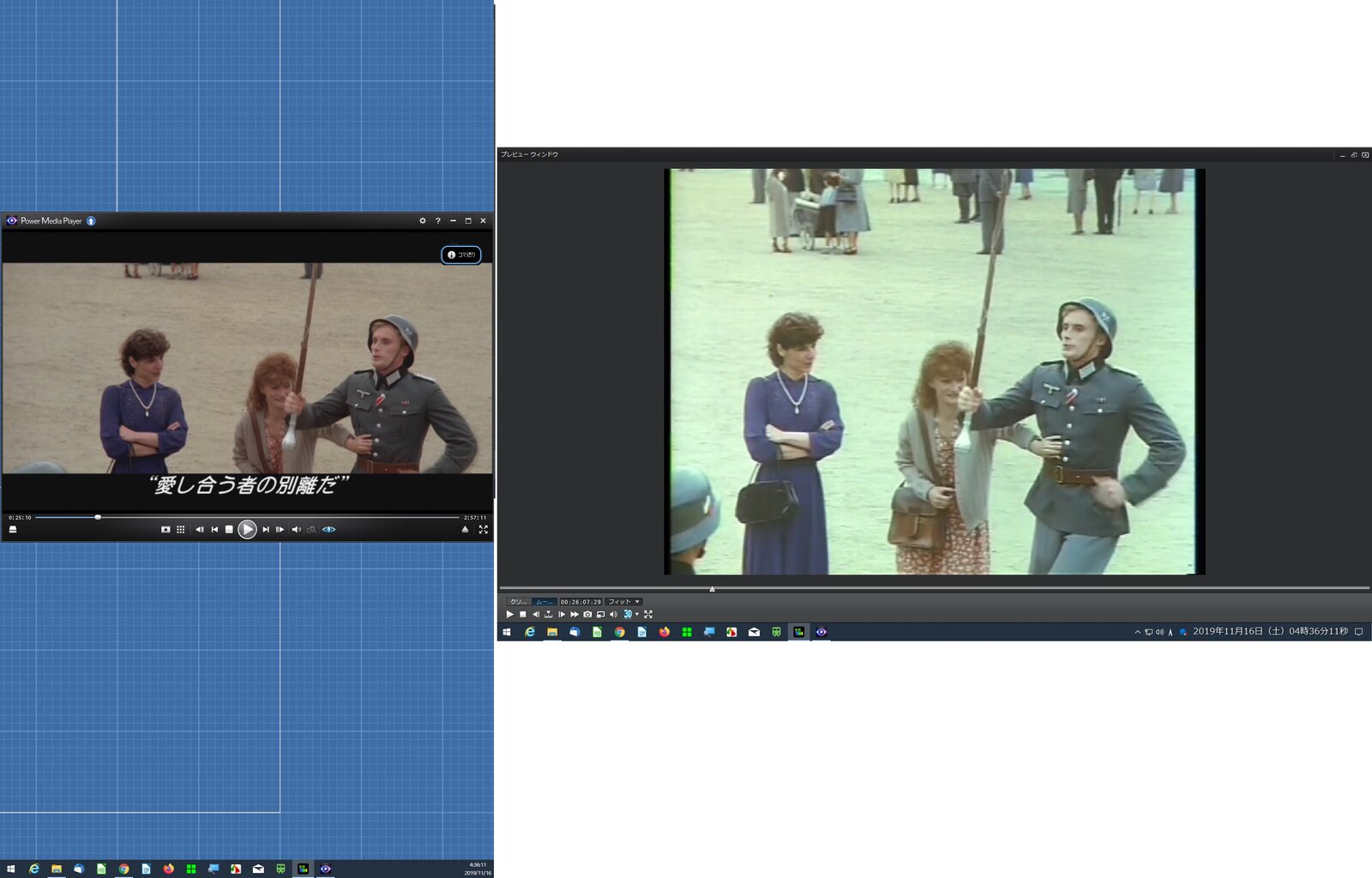Click the zoom magnifier icon in Power Media Player
Screen dimensions: 1372x878
coord(312,529)
